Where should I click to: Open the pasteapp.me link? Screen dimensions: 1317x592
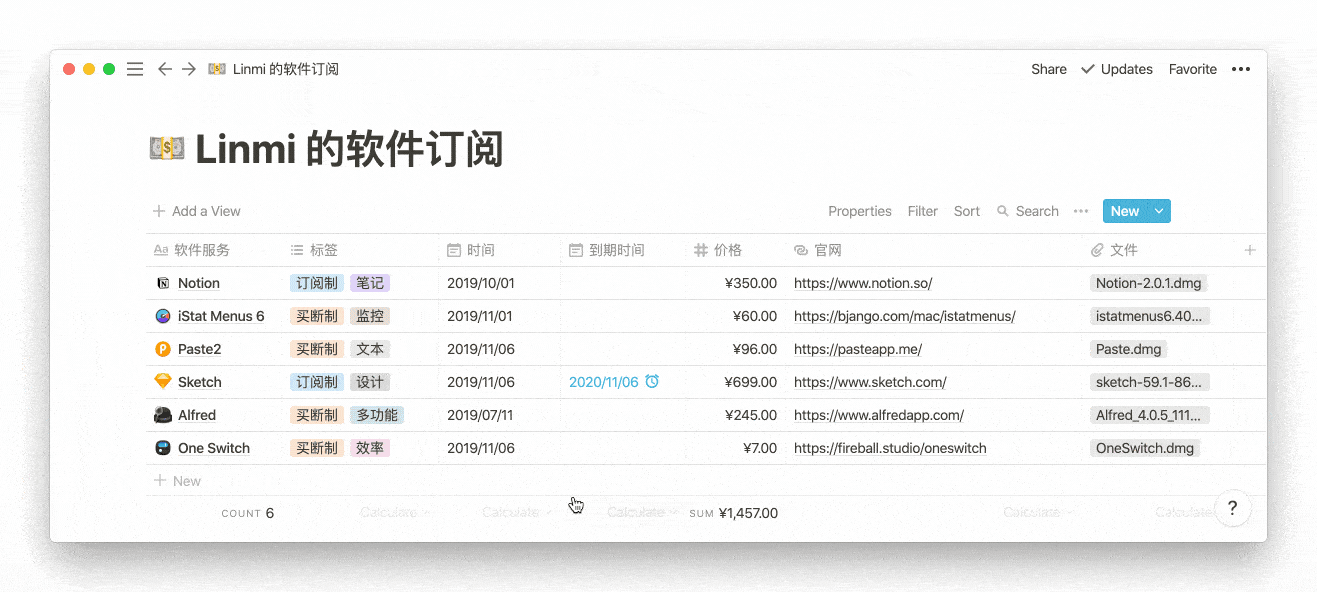(x=858, y=349)
